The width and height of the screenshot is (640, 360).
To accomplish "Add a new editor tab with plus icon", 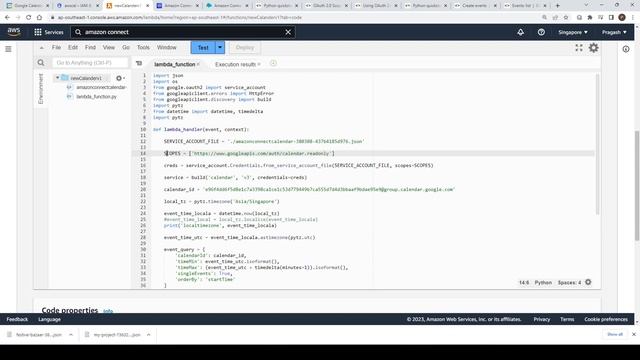I will pos(273,63).
